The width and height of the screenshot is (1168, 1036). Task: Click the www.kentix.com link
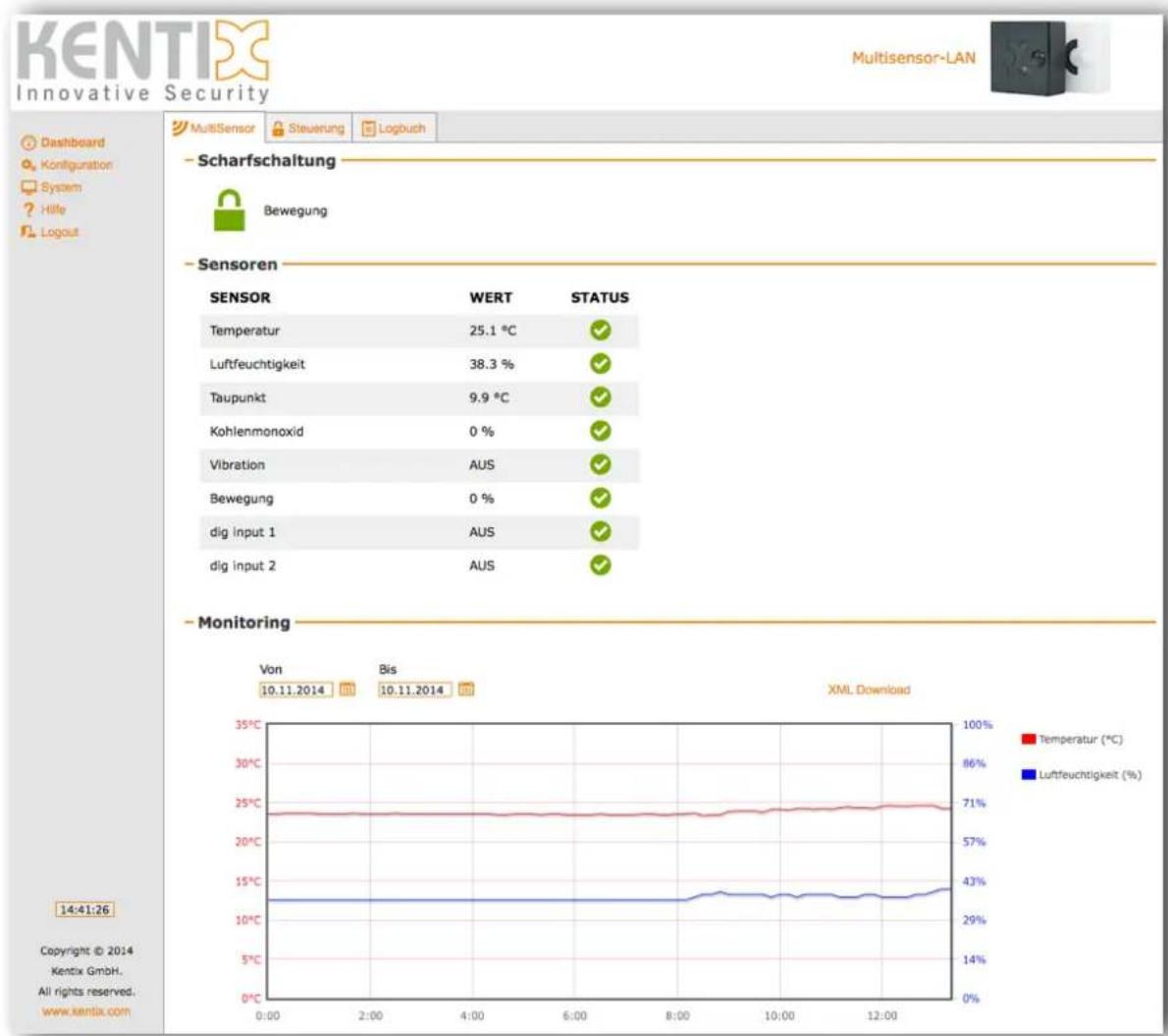click(x=86, y=1011)
